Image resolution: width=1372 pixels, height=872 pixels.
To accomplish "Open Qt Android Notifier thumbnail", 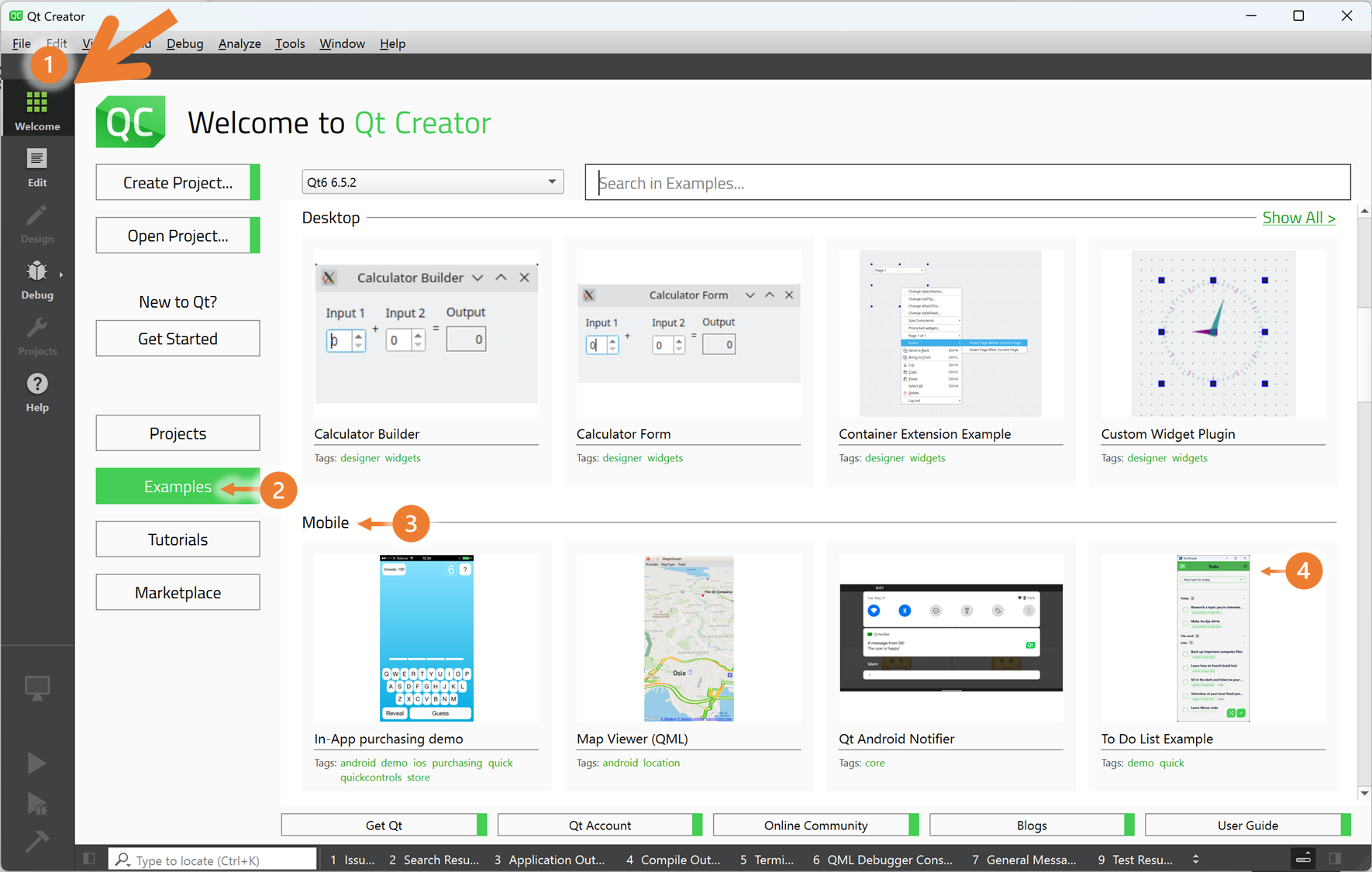I will tap(951, 638).
